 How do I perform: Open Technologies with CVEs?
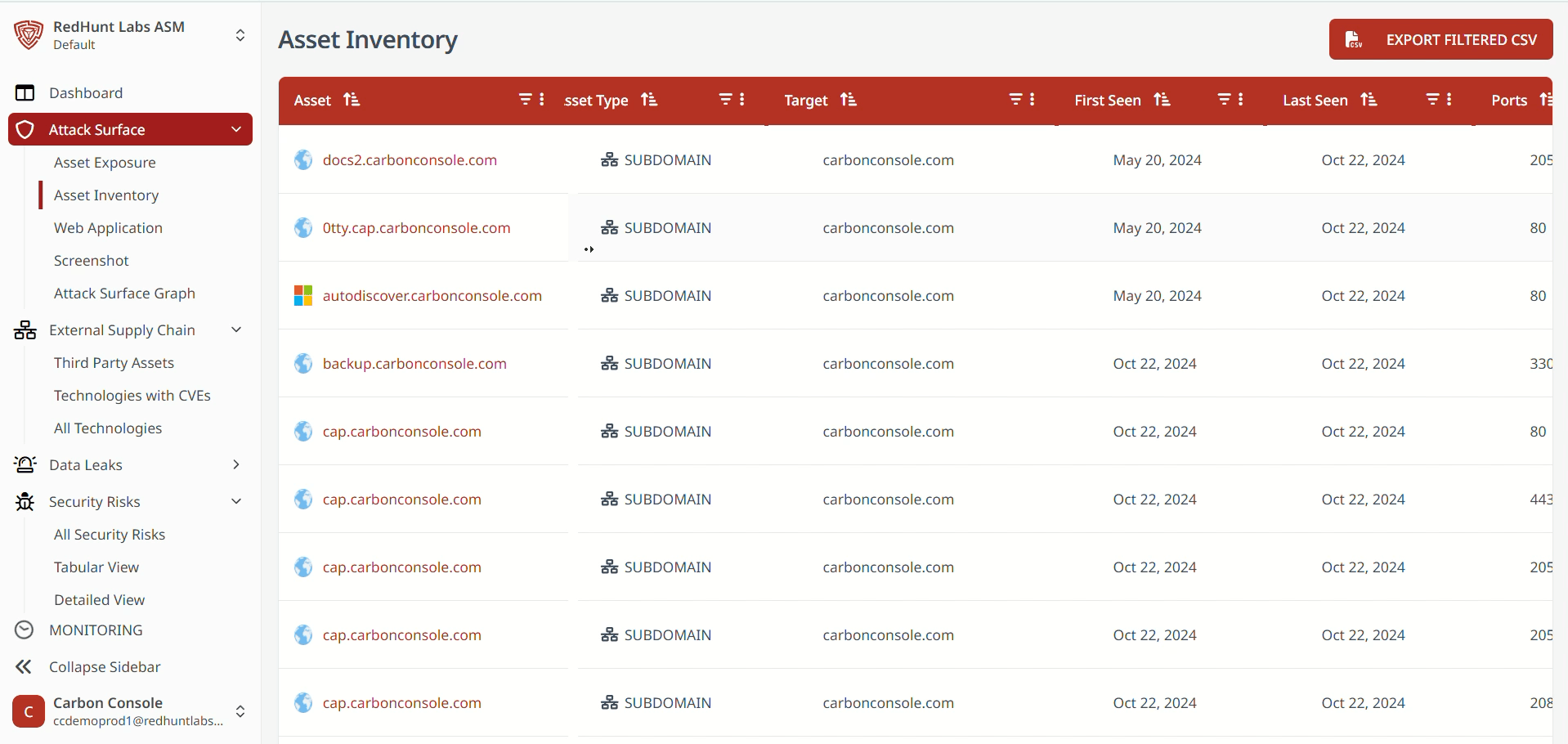(x=132, y=396)
